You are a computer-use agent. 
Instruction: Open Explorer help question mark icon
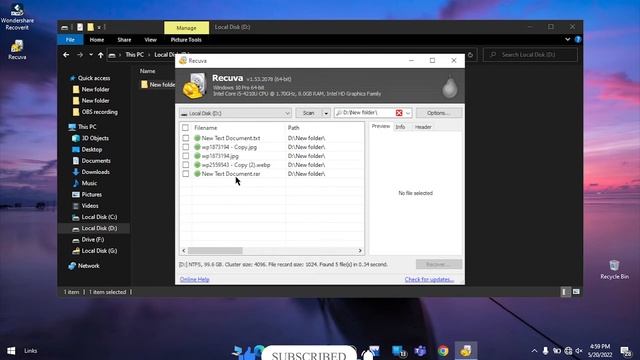(578, 40)
